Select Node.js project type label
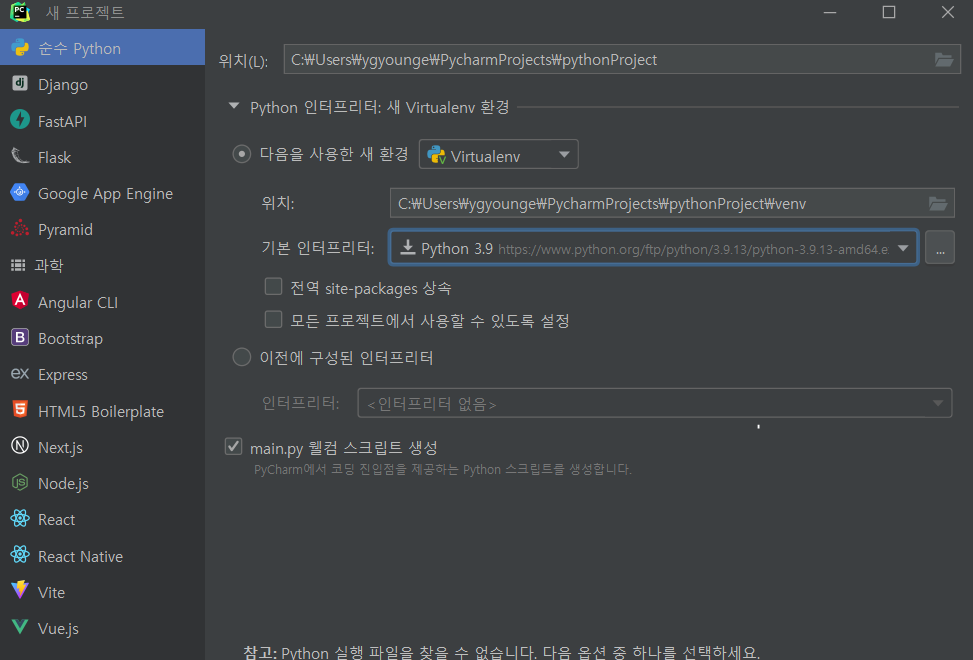Viewport: 973px width, 660px height. tap(63, 483)
